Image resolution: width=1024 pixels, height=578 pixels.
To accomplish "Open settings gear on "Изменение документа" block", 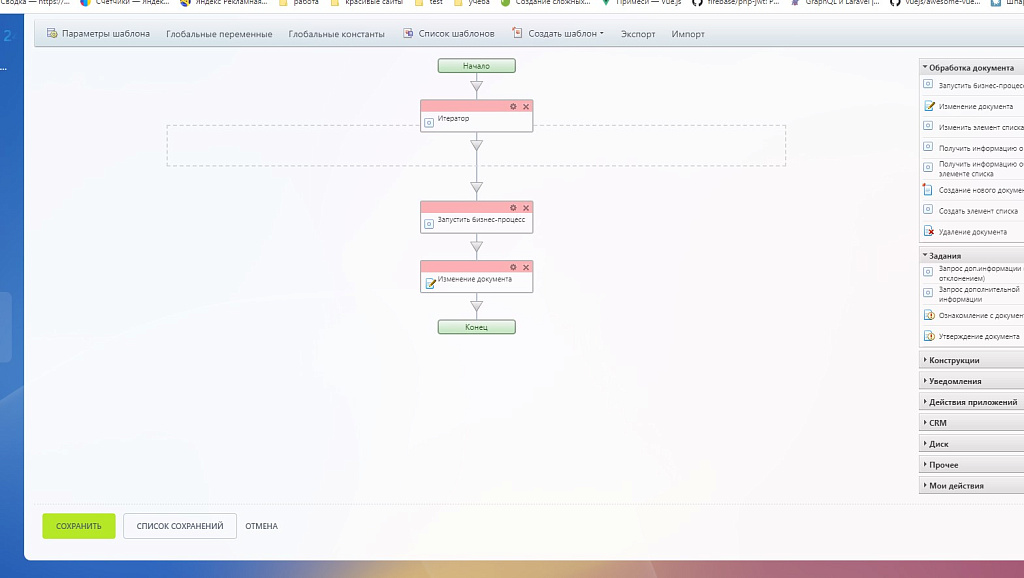I will coord(513,266).
